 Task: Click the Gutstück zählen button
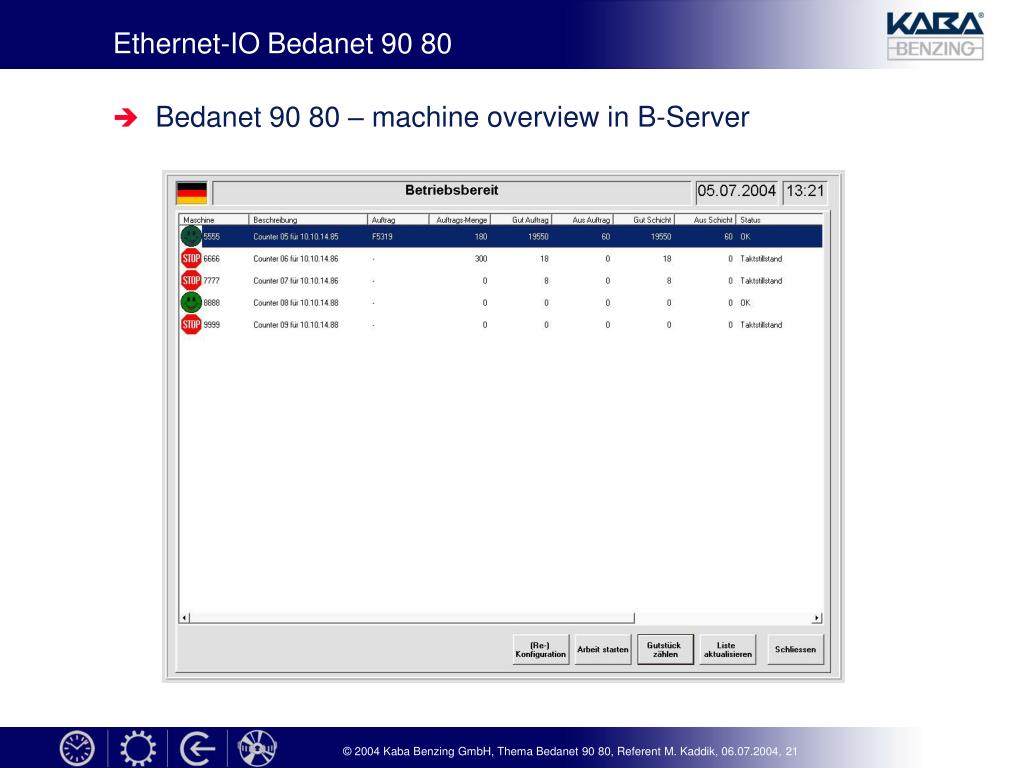[665, 650]
